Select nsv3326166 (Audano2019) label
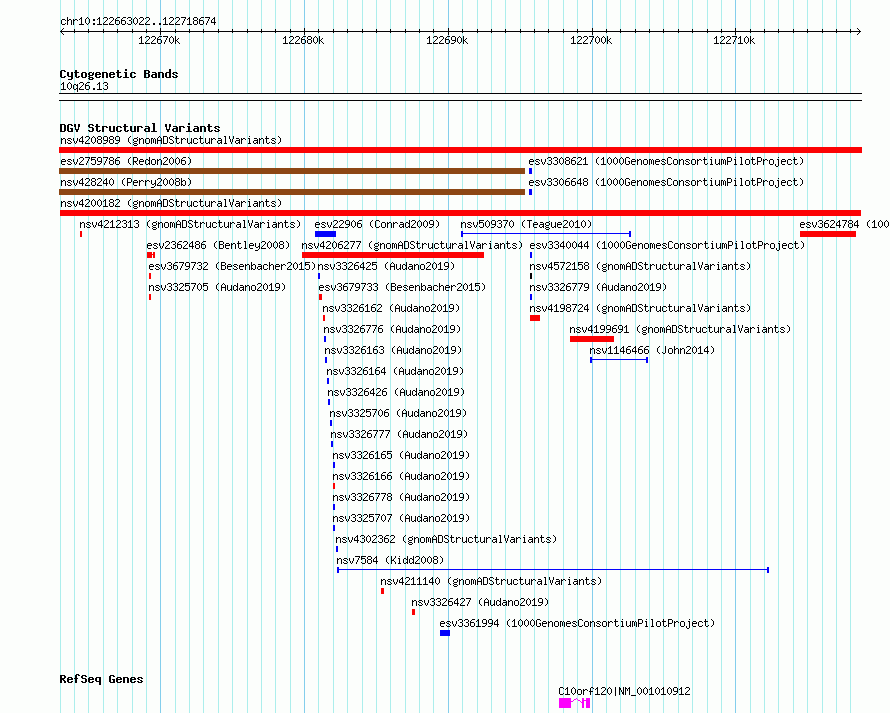890x713 pixels. 401,476
